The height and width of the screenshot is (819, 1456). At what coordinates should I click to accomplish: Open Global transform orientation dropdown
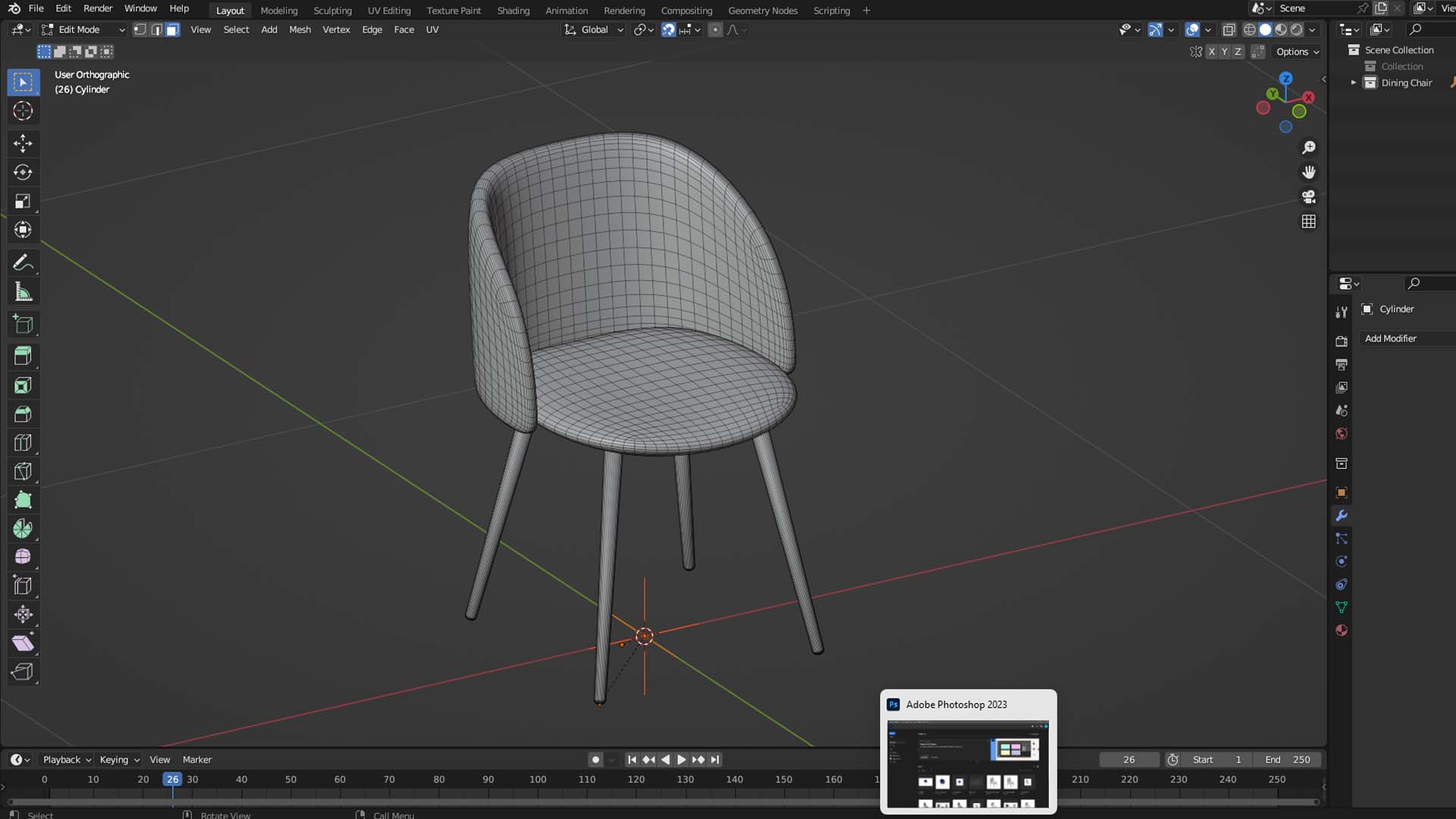pyautogui.click(x=594, y=30)
